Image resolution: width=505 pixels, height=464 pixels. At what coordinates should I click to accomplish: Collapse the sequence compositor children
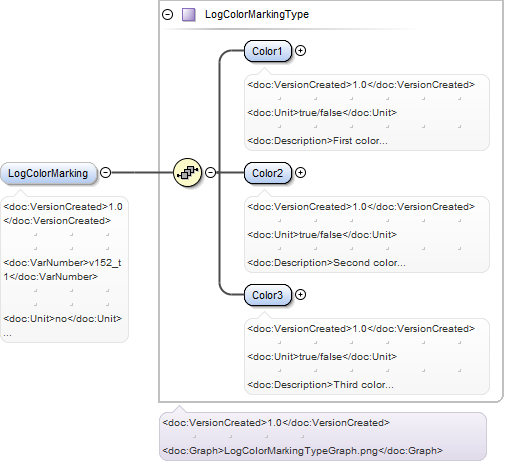pyautogui.click(x=210, y=173)
